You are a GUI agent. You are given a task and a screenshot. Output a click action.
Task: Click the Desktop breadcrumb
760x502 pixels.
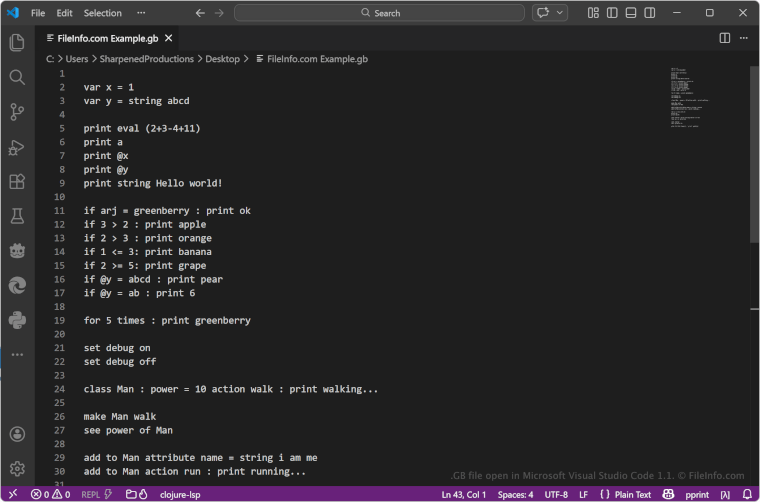[222, 59]
